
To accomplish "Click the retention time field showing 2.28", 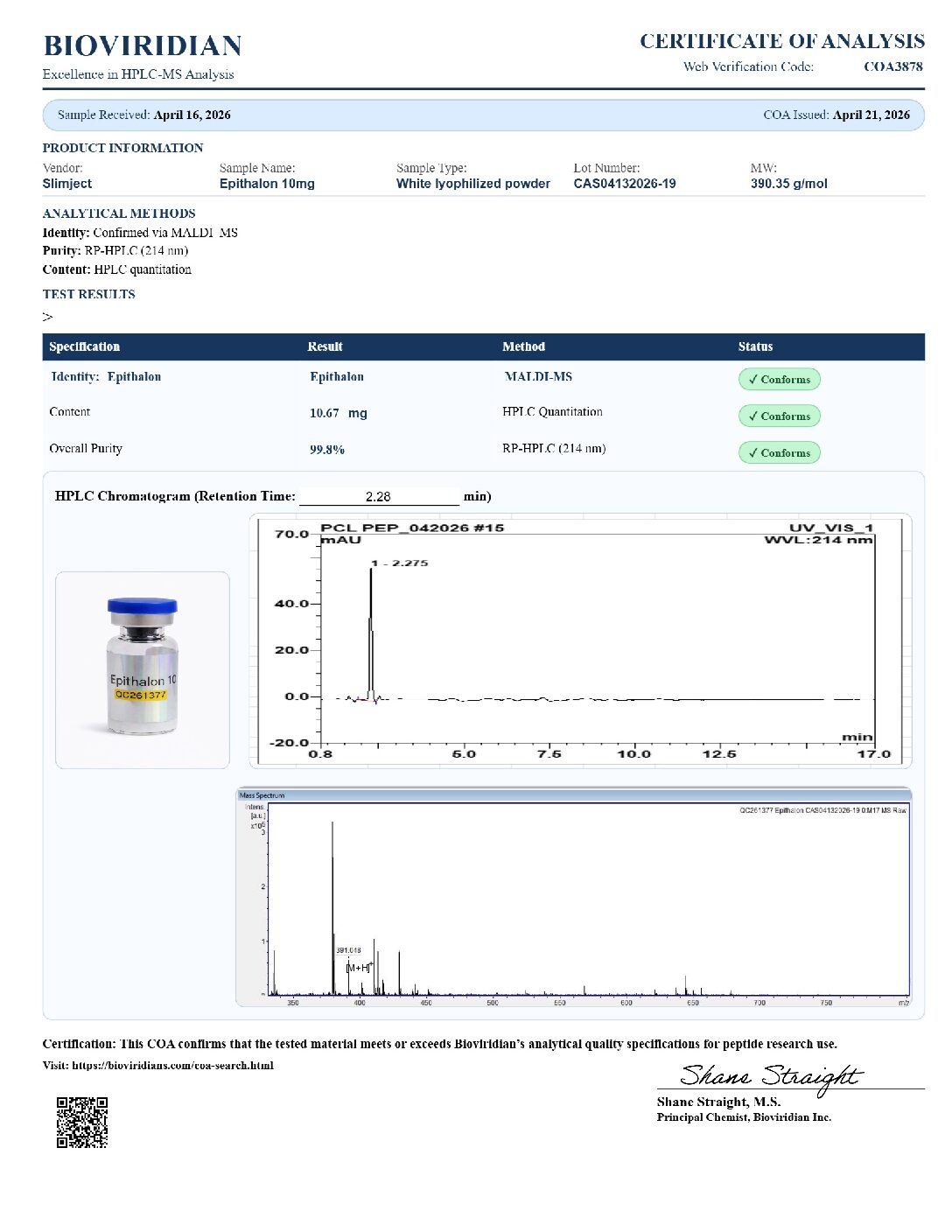I will 379,496.
